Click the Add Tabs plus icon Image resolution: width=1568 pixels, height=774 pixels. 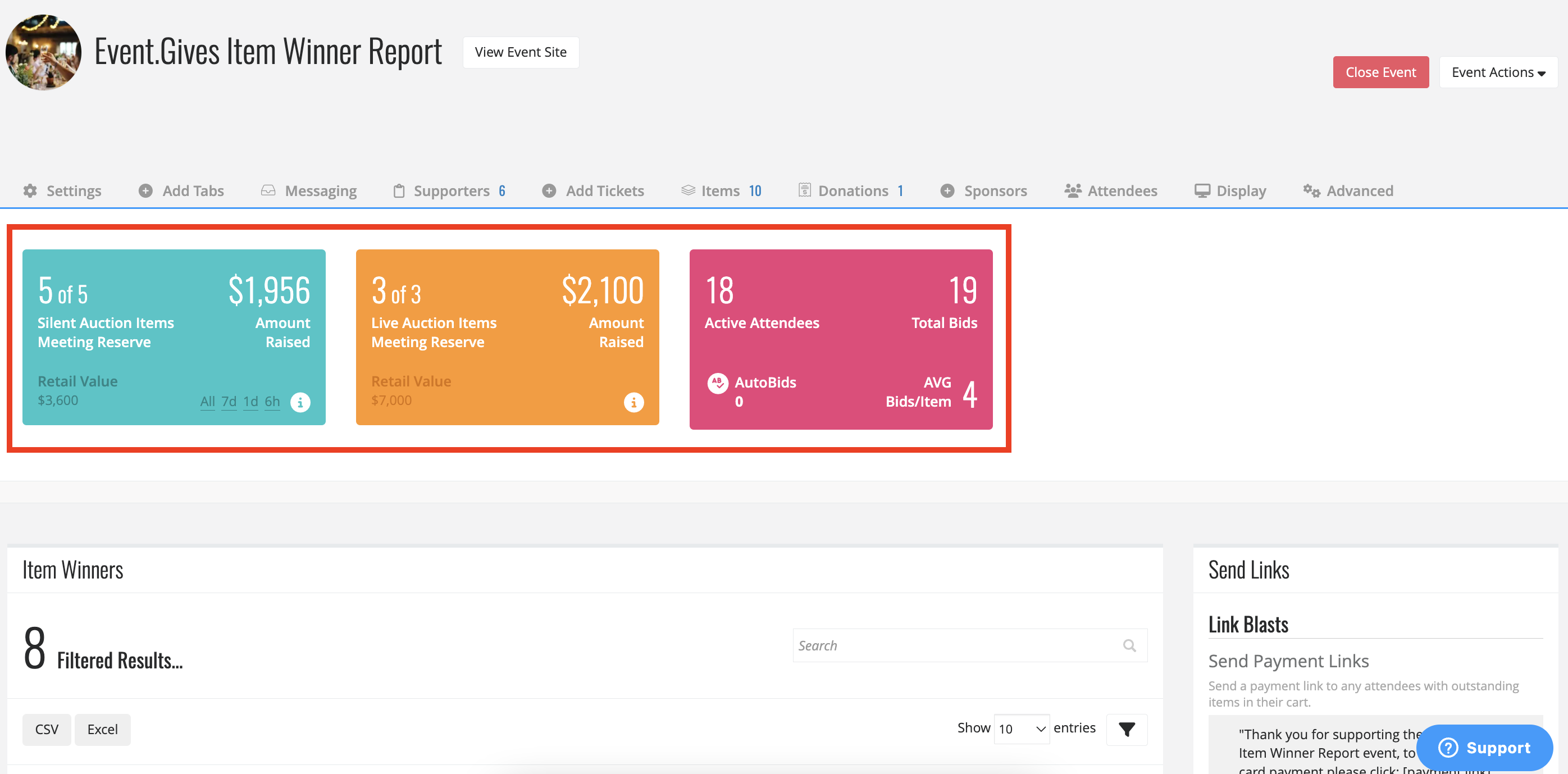pos(145,190)
